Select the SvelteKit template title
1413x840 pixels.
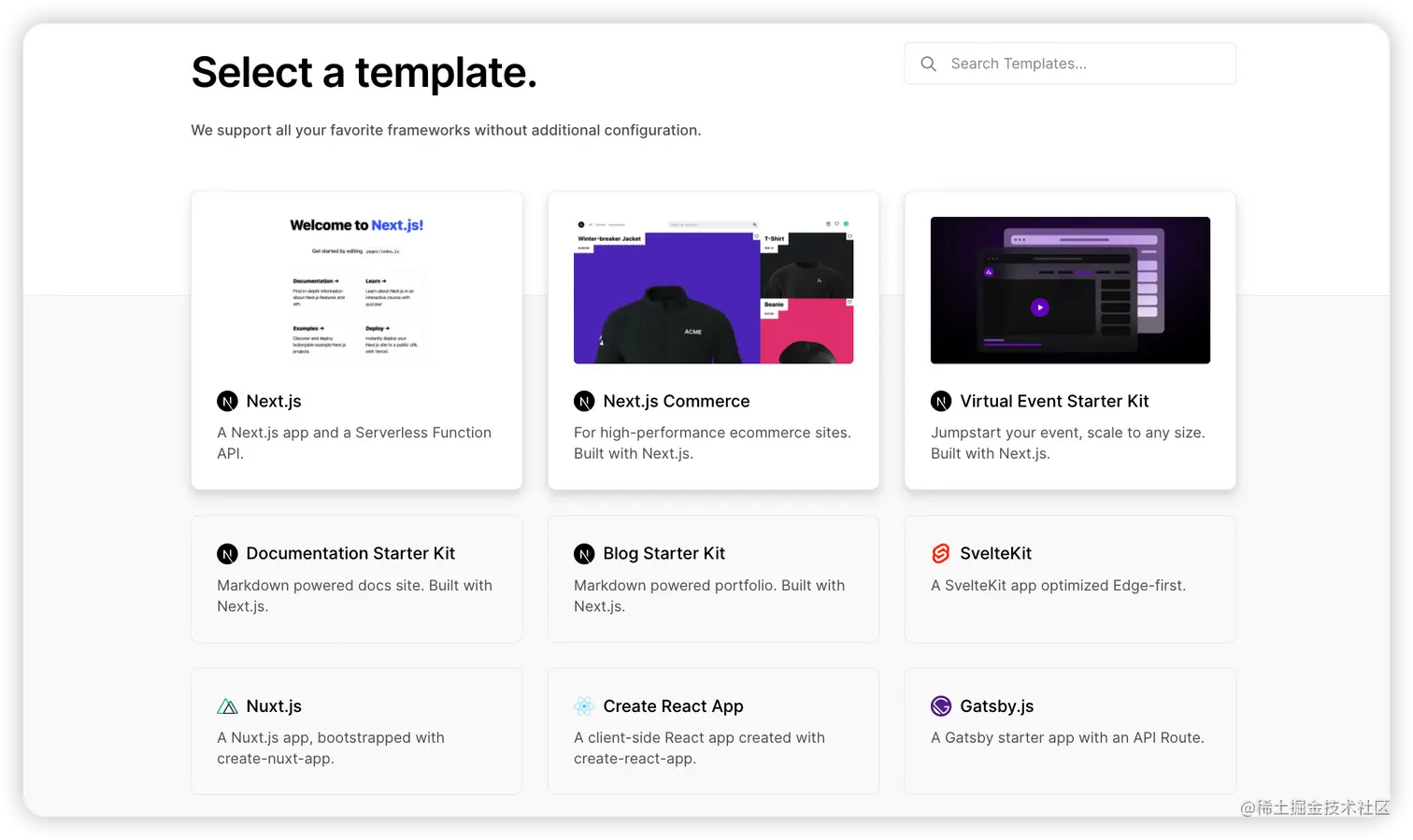[995, 553]
